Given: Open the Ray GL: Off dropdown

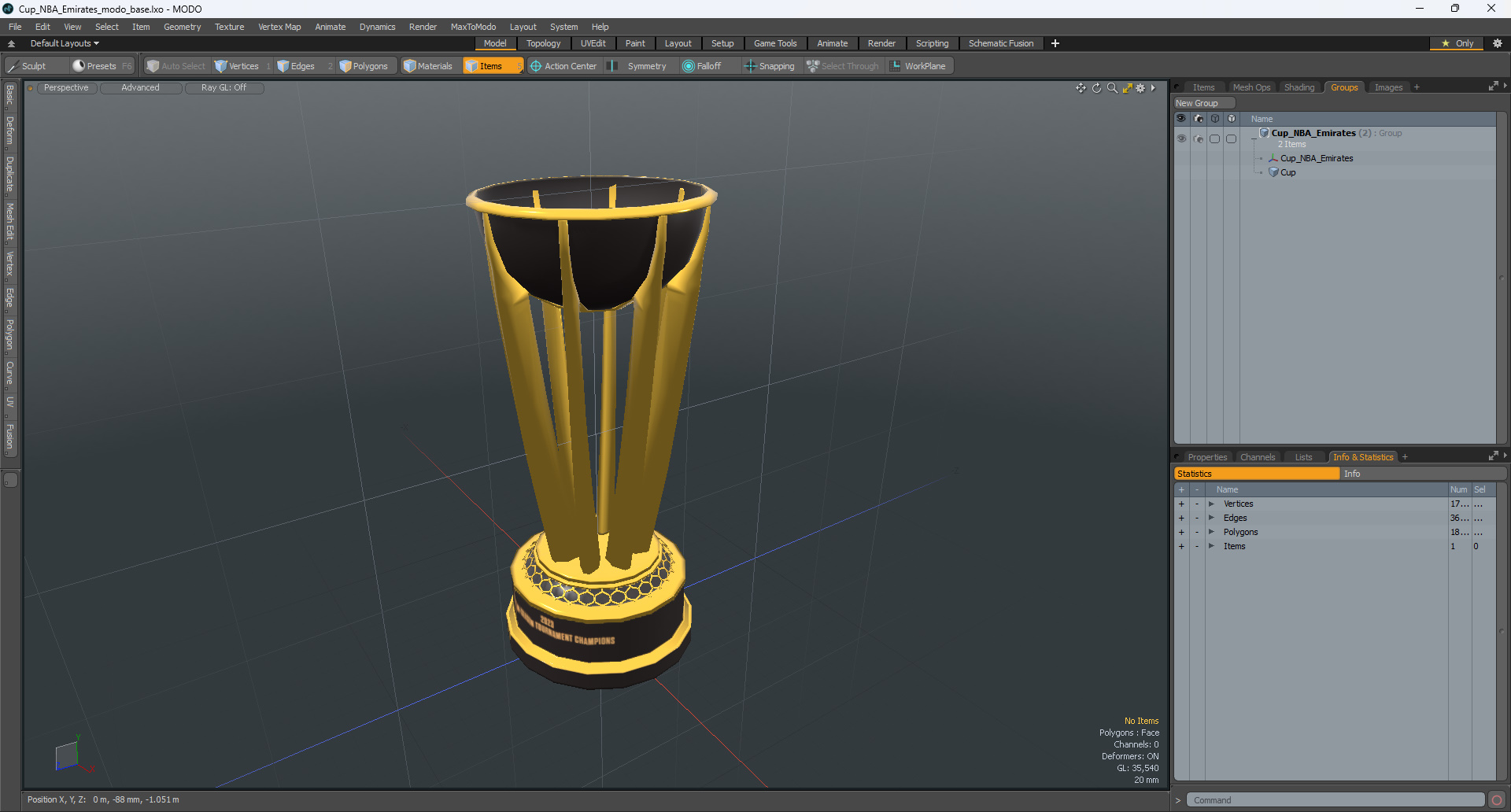Looking at the screenshot, I should (224, 88).
